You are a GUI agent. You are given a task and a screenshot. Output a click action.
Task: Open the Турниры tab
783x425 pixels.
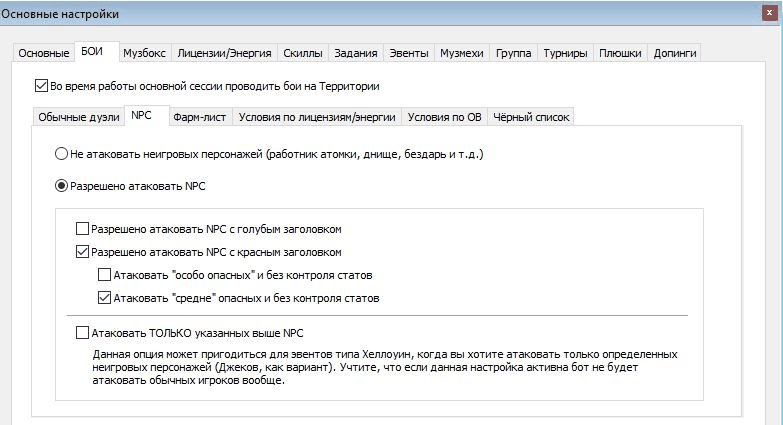565,53
